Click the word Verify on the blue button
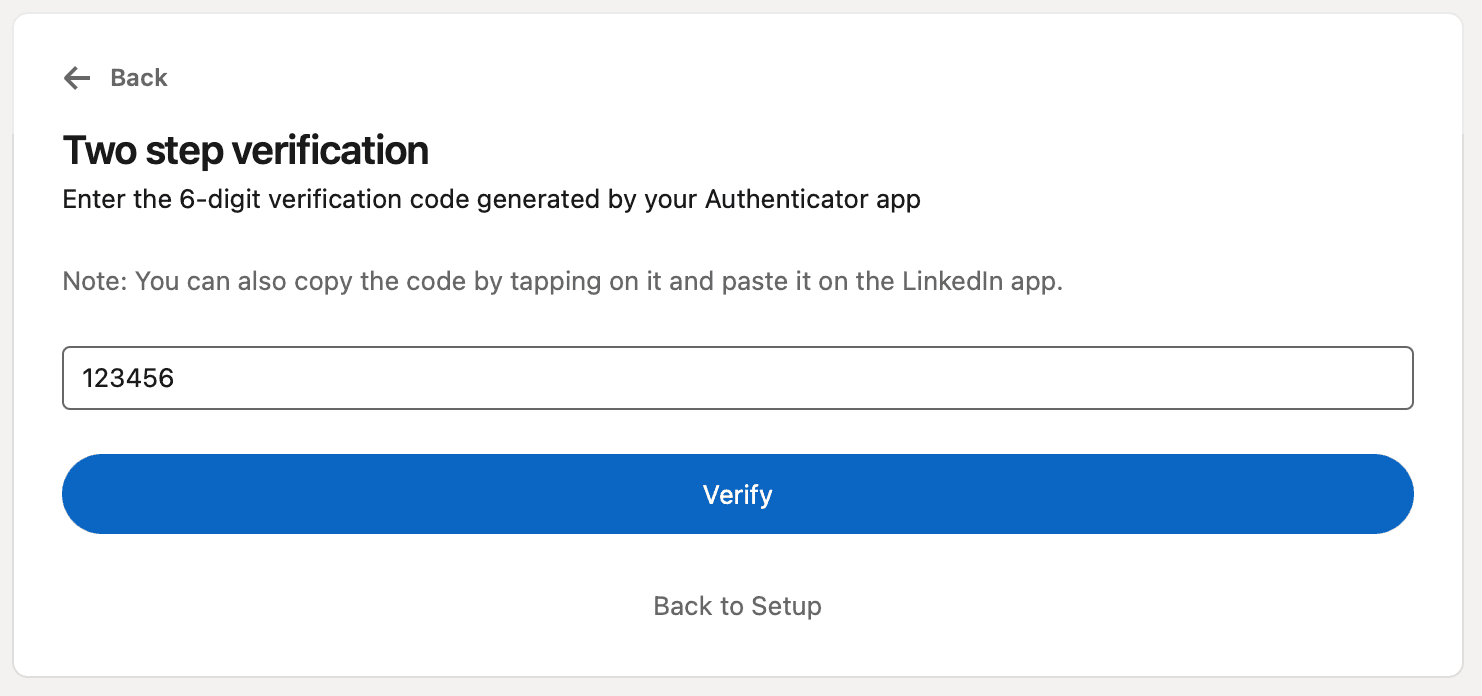The image size is (1482, 696). tap(738, 494)
